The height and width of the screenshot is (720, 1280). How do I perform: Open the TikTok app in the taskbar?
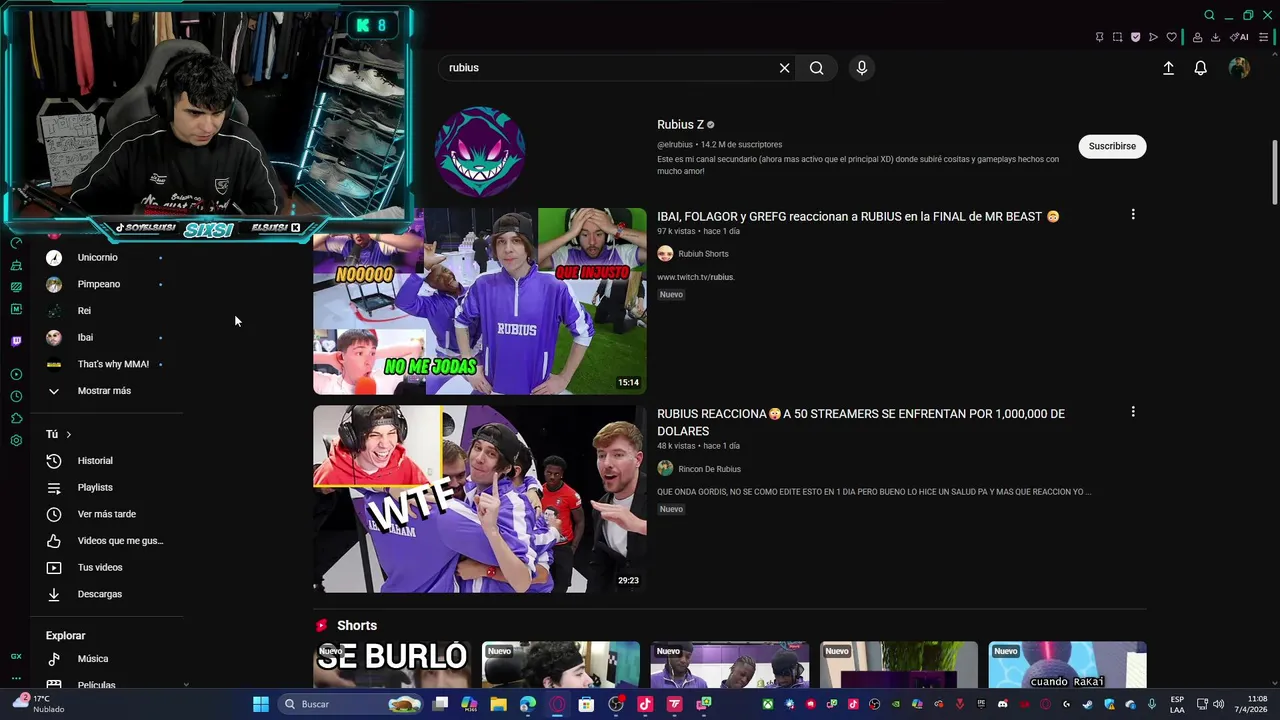pos(645,704)
